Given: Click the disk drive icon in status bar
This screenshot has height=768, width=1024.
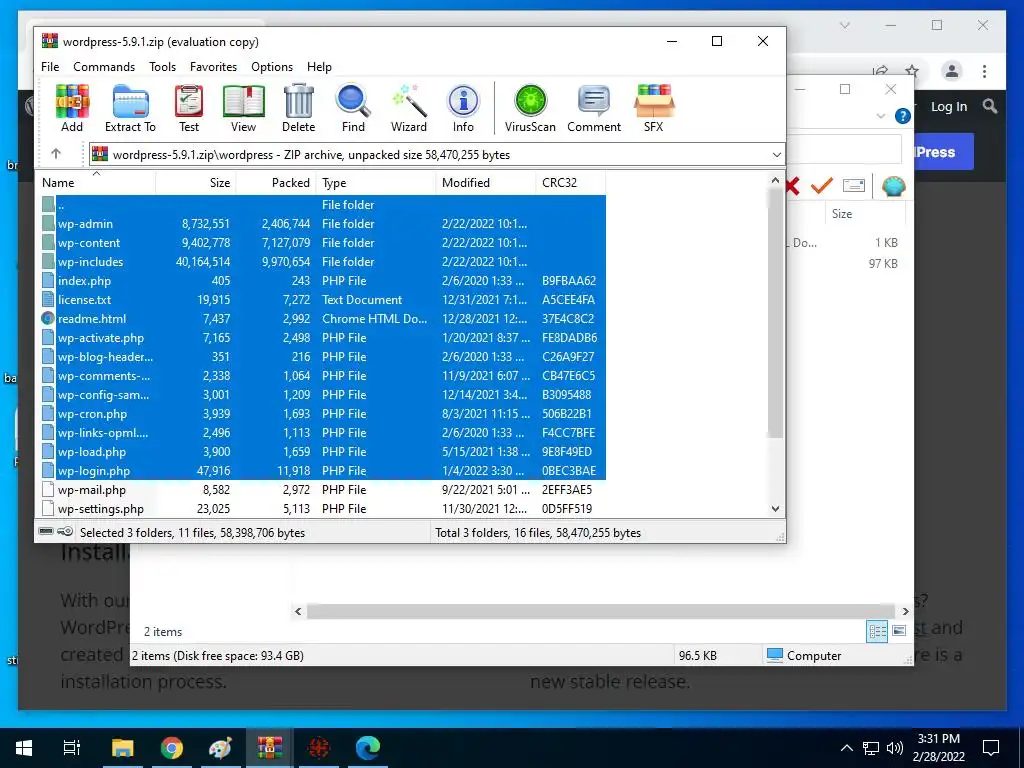Looking at the screenshot, I should pyautogui.click(x=46, y=532).
